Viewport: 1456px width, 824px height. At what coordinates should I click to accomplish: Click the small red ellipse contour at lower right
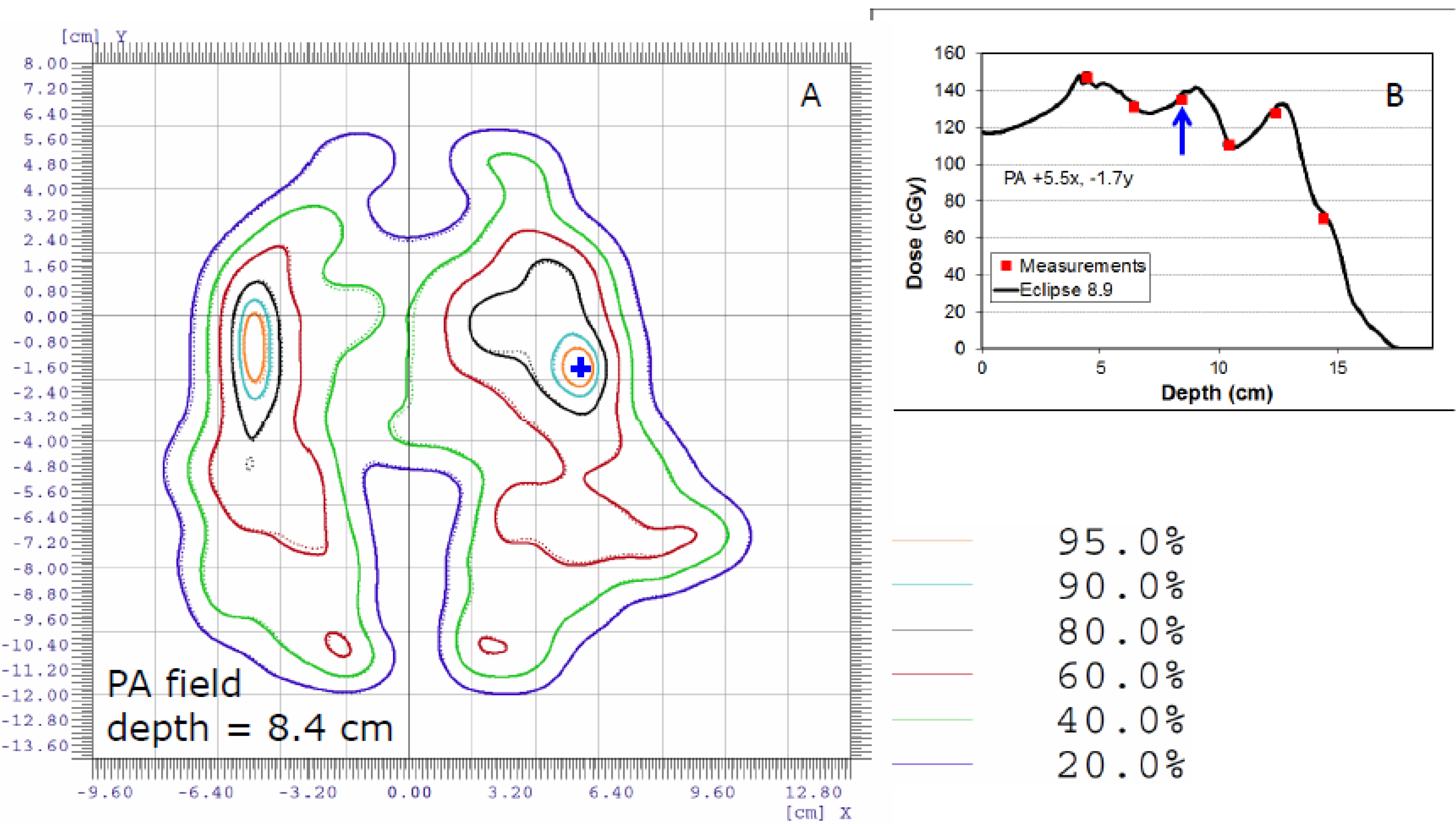492,645
